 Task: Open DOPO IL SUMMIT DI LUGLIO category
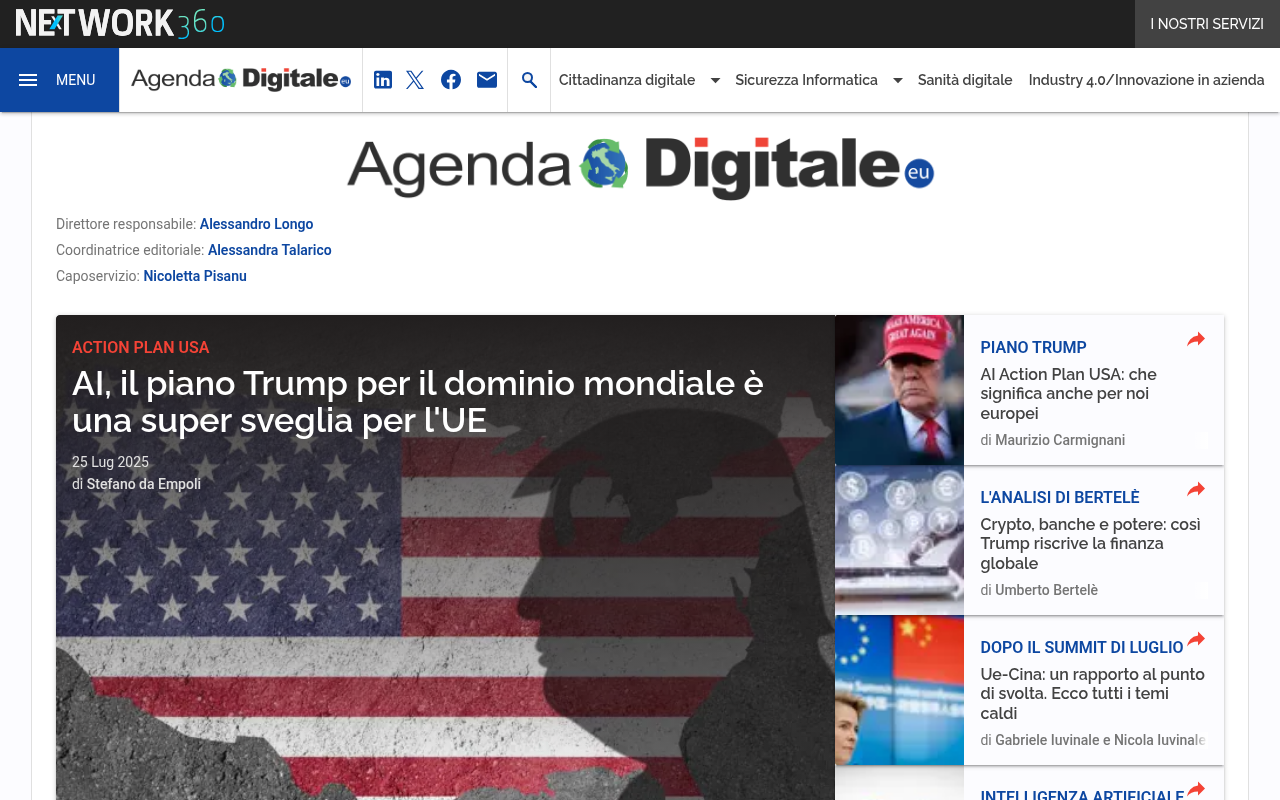click(1082, 647)
